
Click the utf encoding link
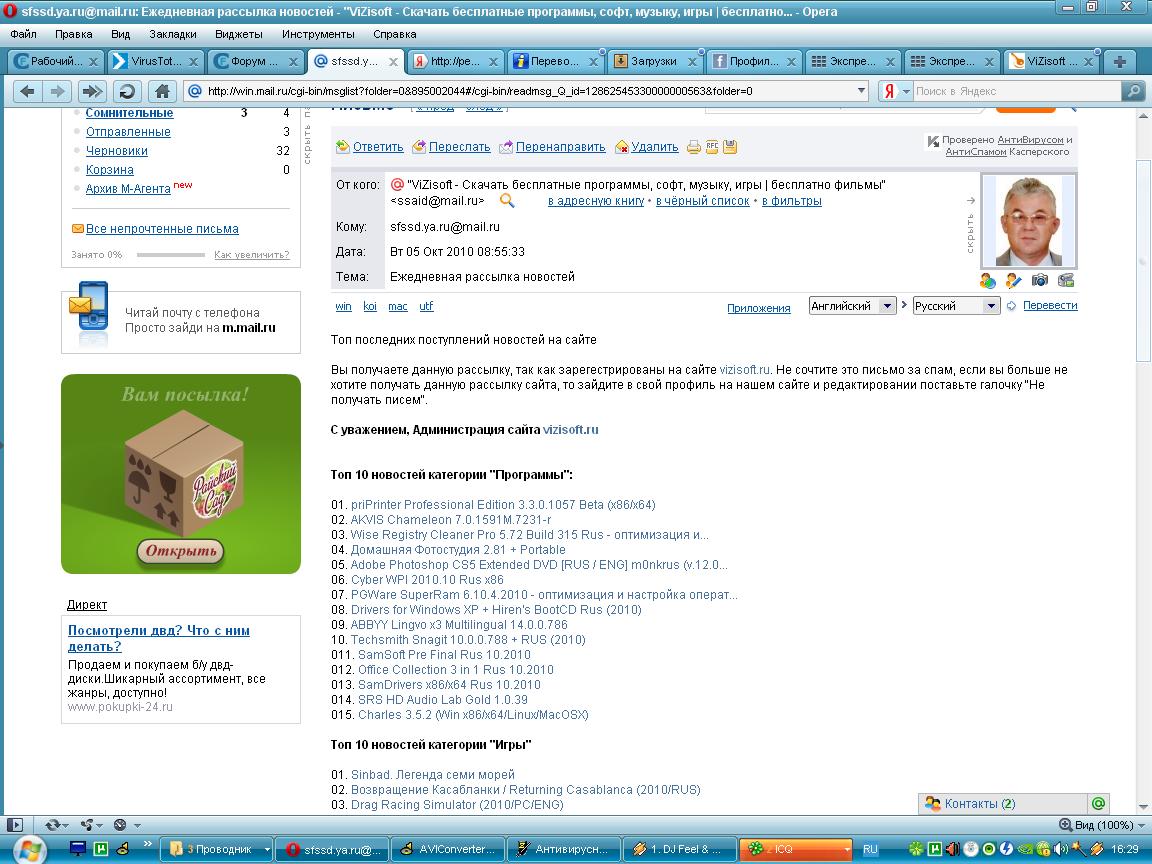click(x=426, y=306)
